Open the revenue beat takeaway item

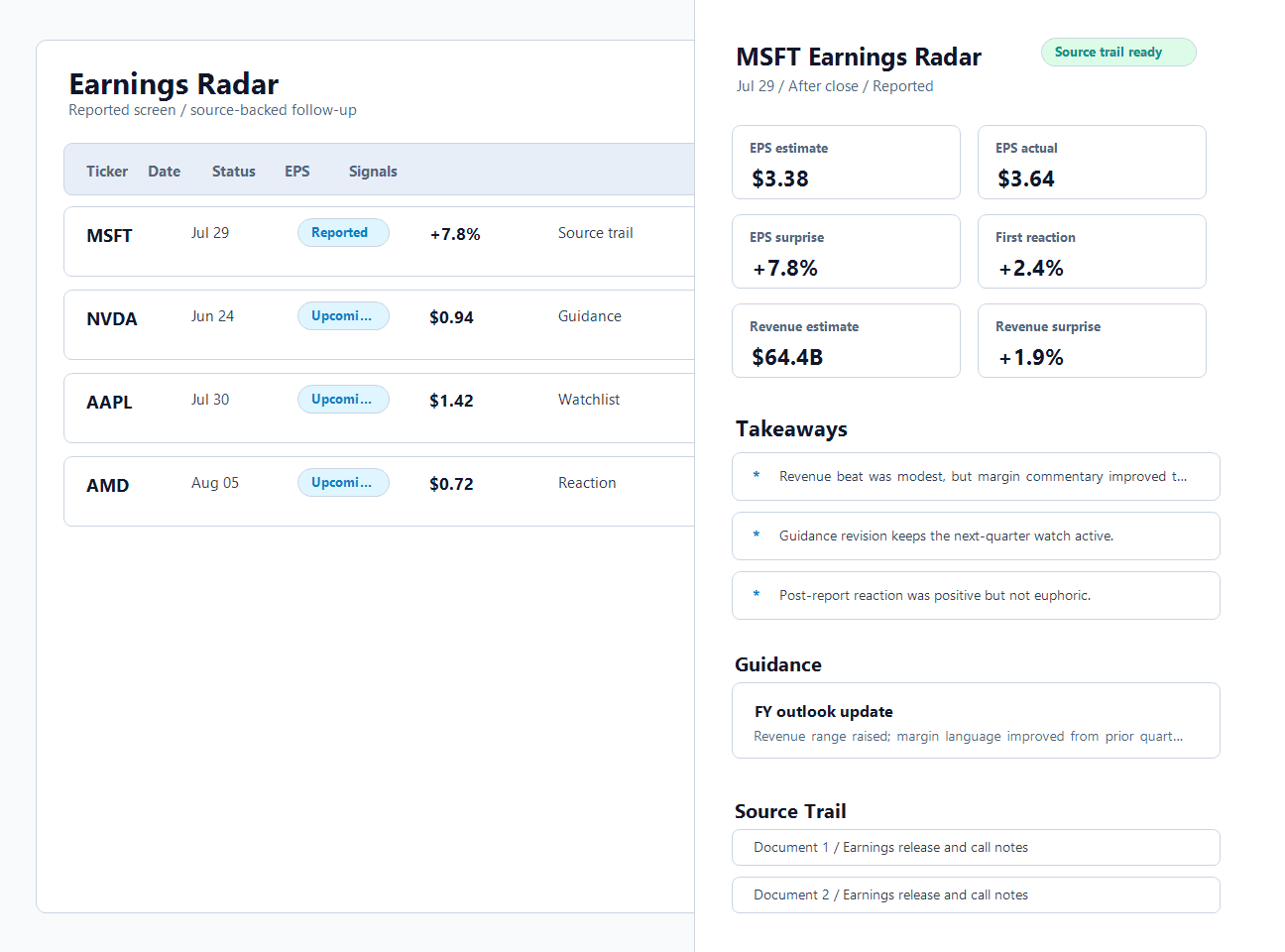point(976,477)
